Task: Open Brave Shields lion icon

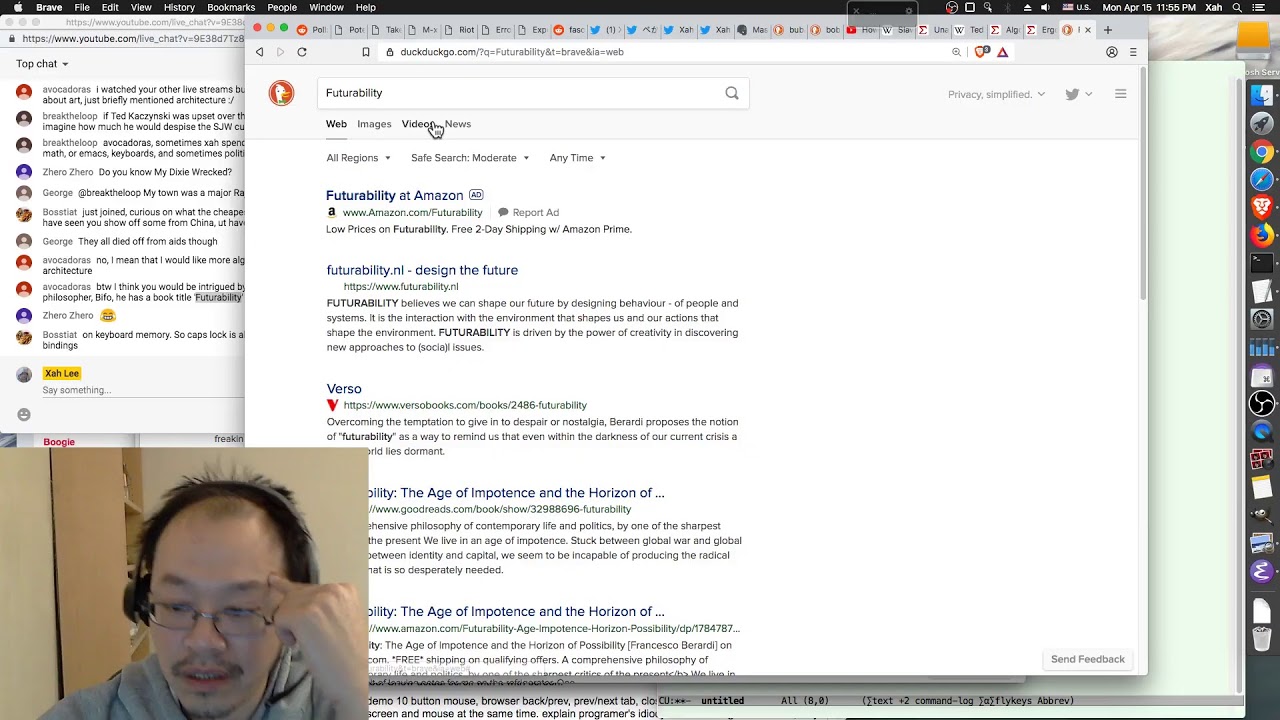Action: point(981,52)
